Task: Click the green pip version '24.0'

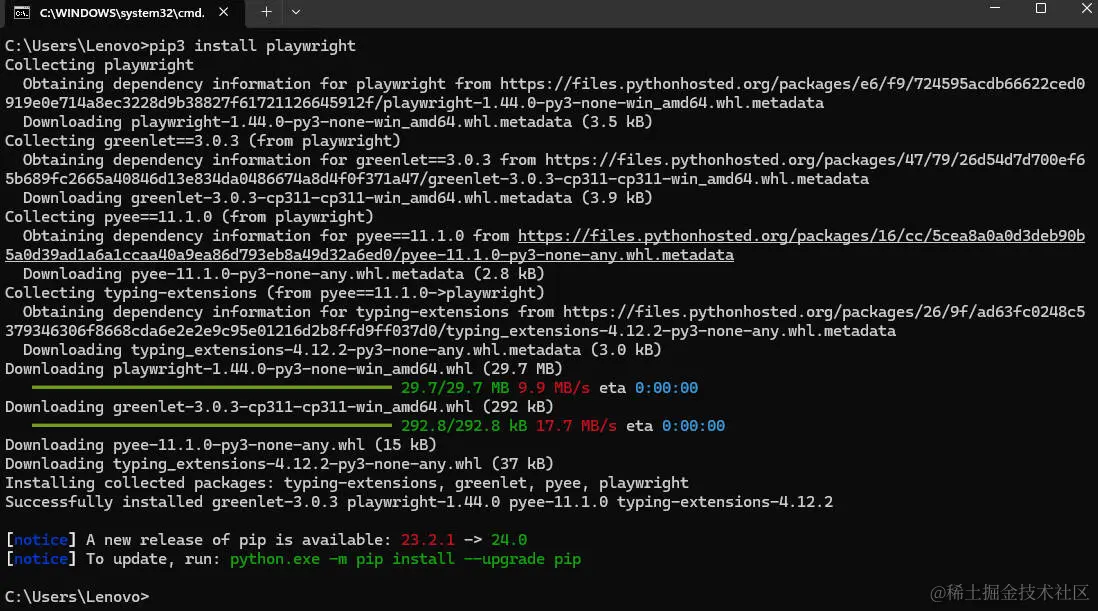Action: 508,540
